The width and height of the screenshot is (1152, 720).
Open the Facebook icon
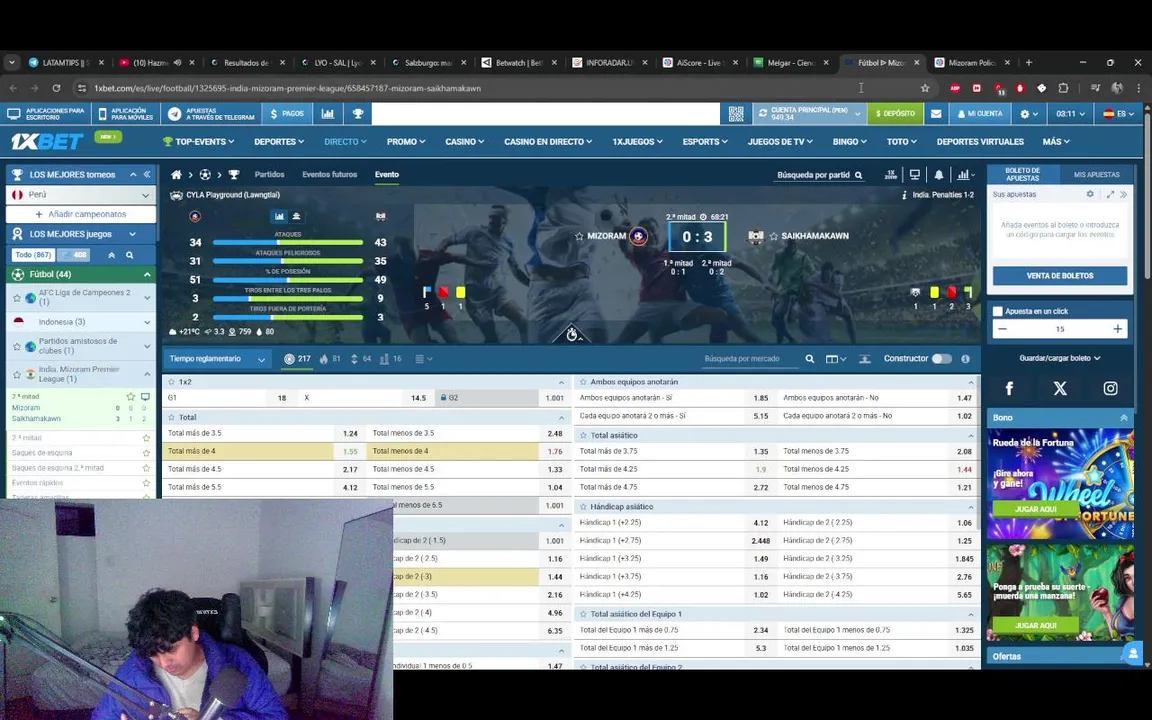[x=1009, y=388]
